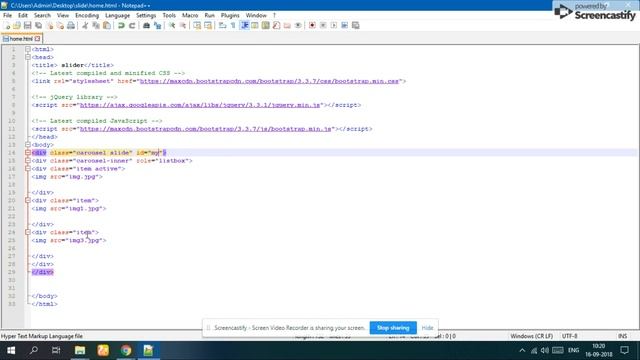Open Find dialog via binoculars icon

pos(146,25)
